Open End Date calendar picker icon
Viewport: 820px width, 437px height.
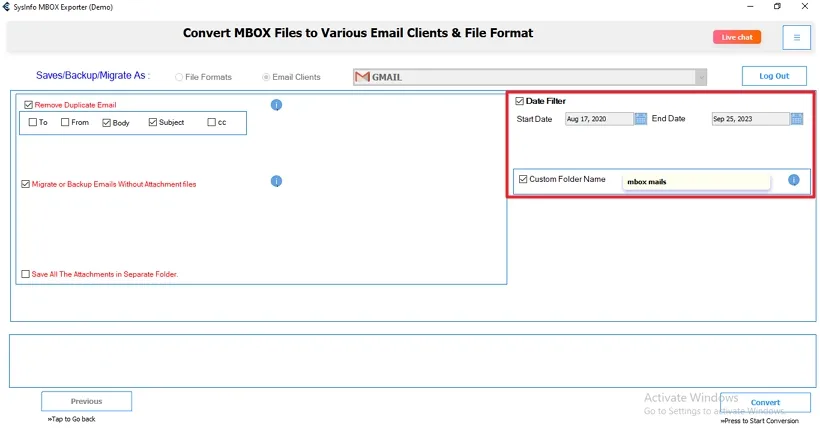click(x=796, y=119)
